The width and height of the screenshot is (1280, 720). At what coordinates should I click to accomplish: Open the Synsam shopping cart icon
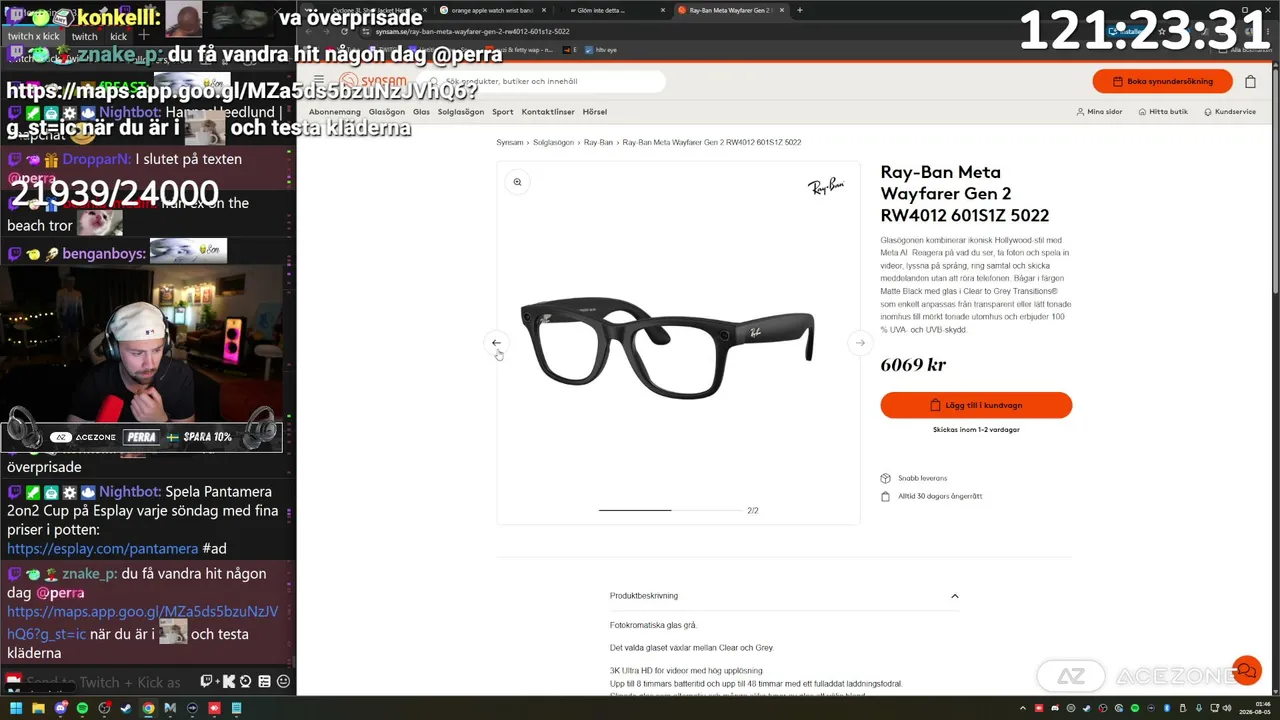(1250, 81)
